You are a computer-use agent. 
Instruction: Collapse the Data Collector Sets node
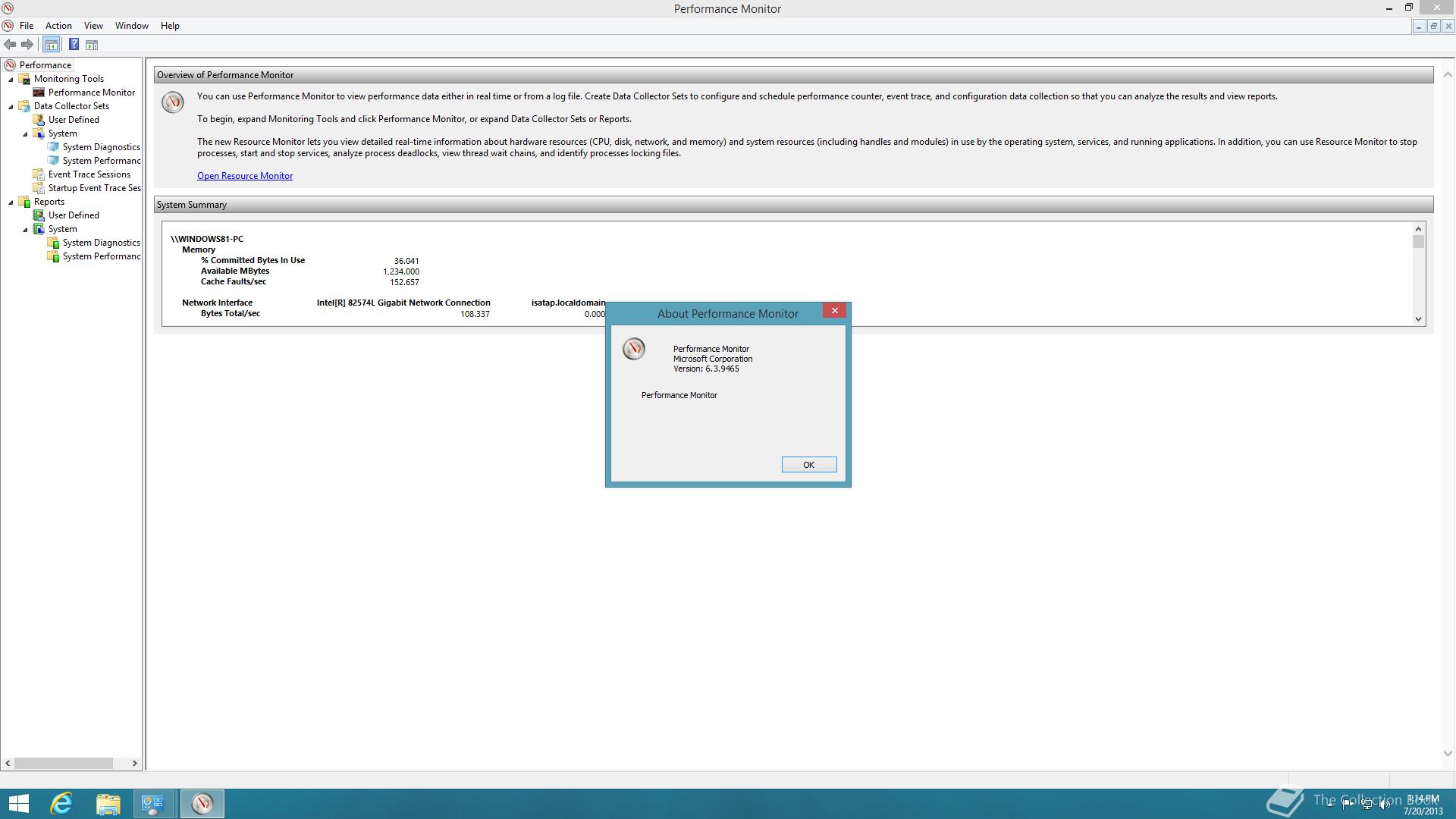coord(11,106)
